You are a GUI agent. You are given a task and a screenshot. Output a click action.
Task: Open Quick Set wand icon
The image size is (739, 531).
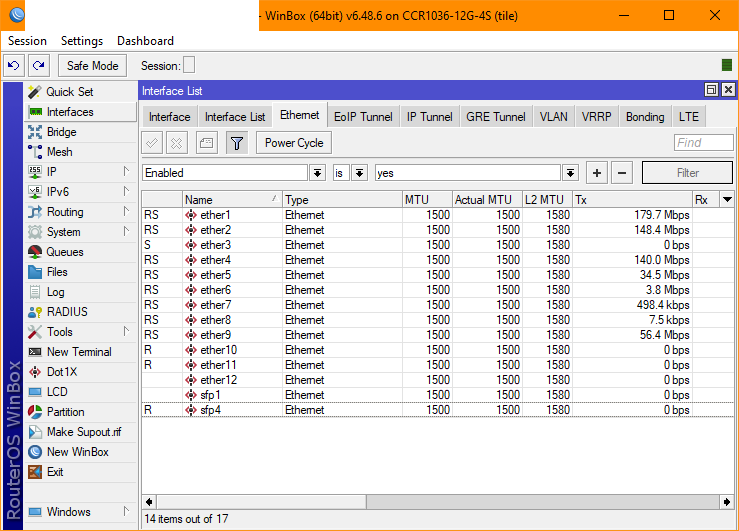pos(35,92)
